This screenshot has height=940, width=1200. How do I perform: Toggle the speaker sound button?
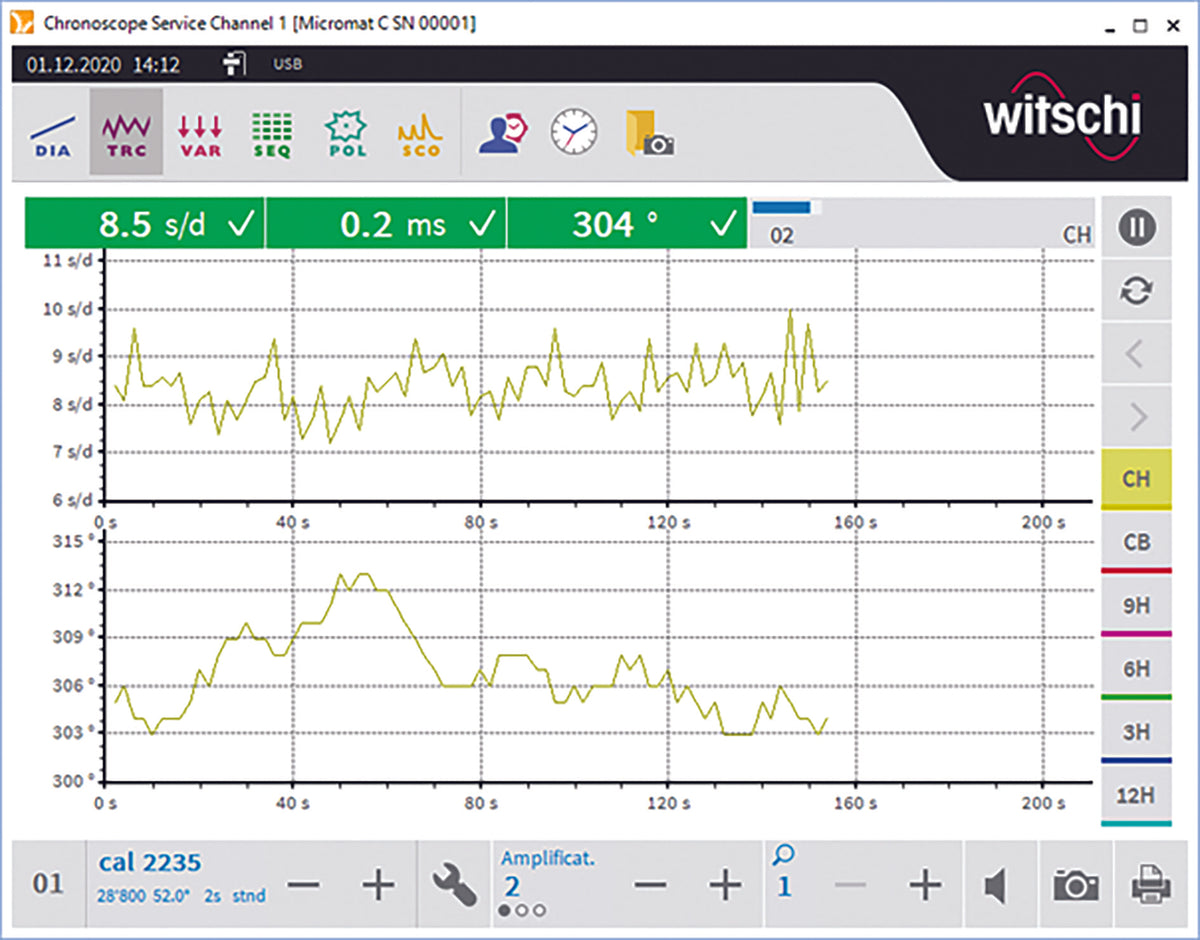995,885
